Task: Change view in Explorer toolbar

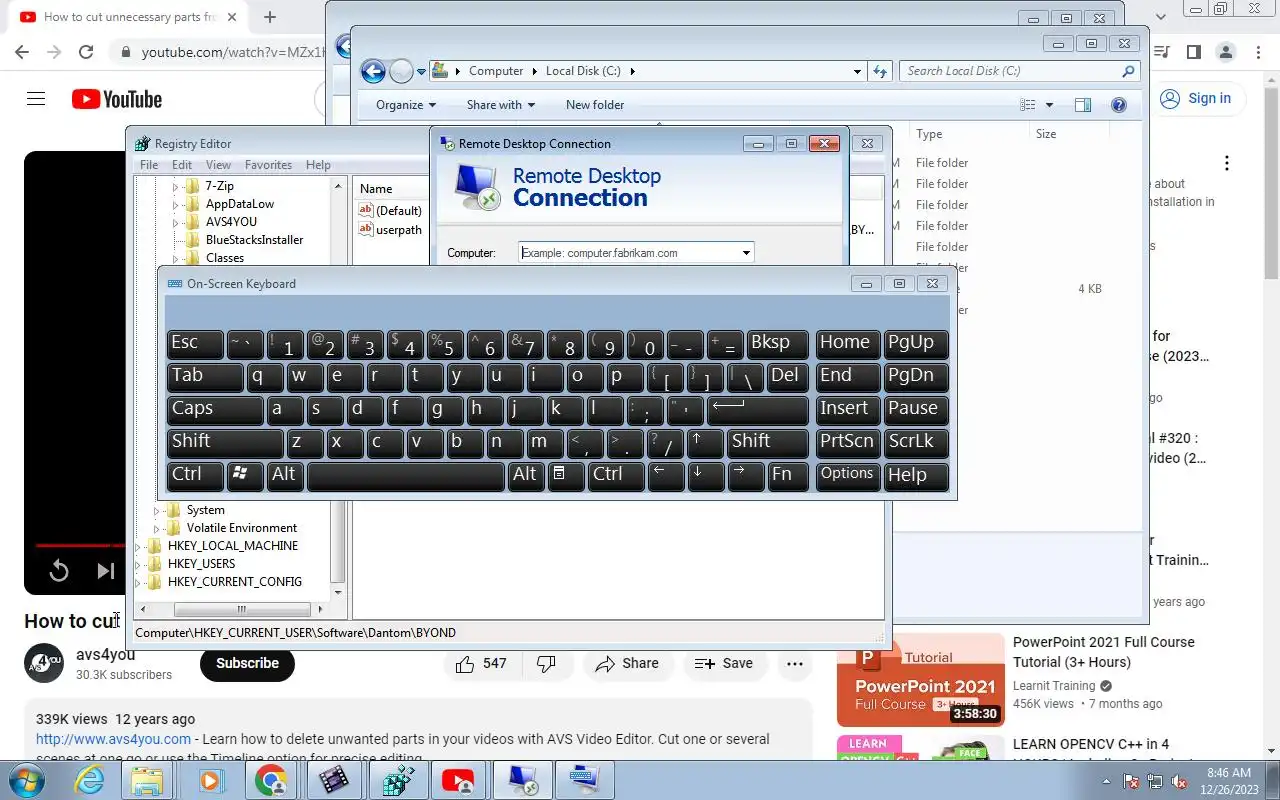Action: (1027, 105)
